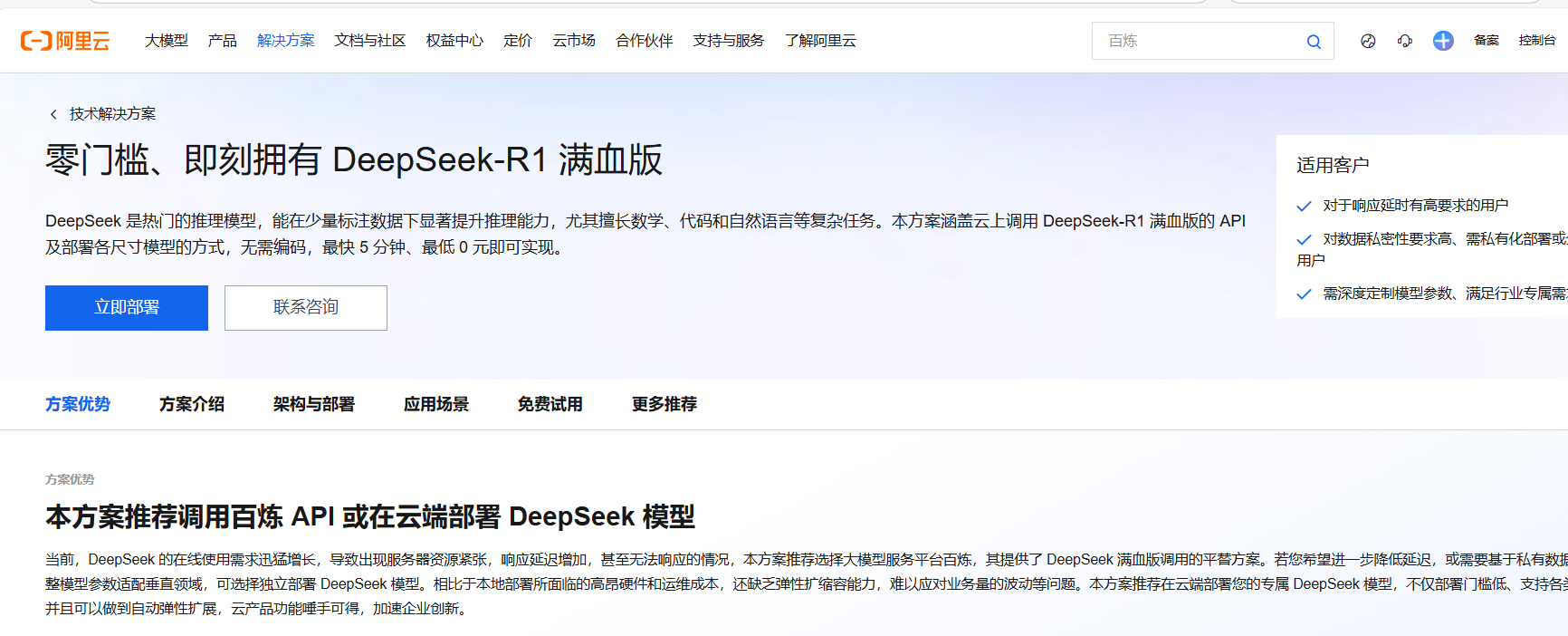Click the heading 本方案推荐调用百炼 API 或在云端部署 DeepSeek 模型
Screen dimensions: 1568x636
coord(370,516)
